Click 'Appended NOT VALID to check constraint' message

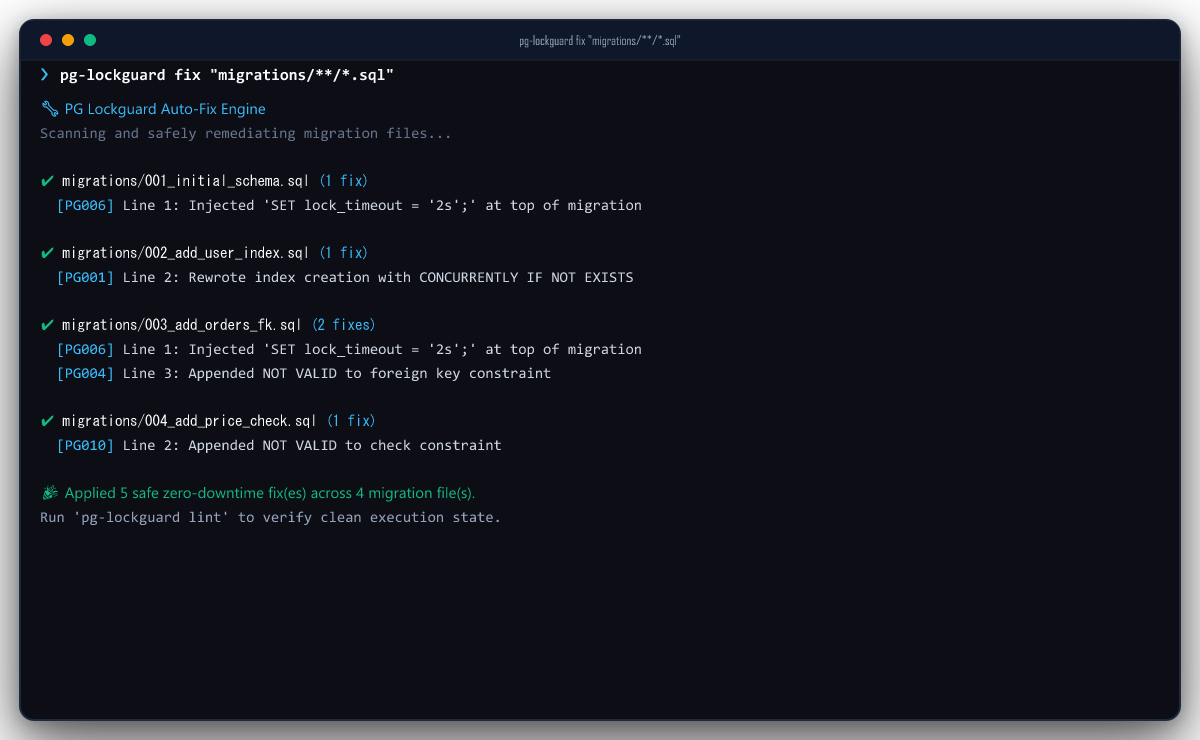(x=345, y=445)
